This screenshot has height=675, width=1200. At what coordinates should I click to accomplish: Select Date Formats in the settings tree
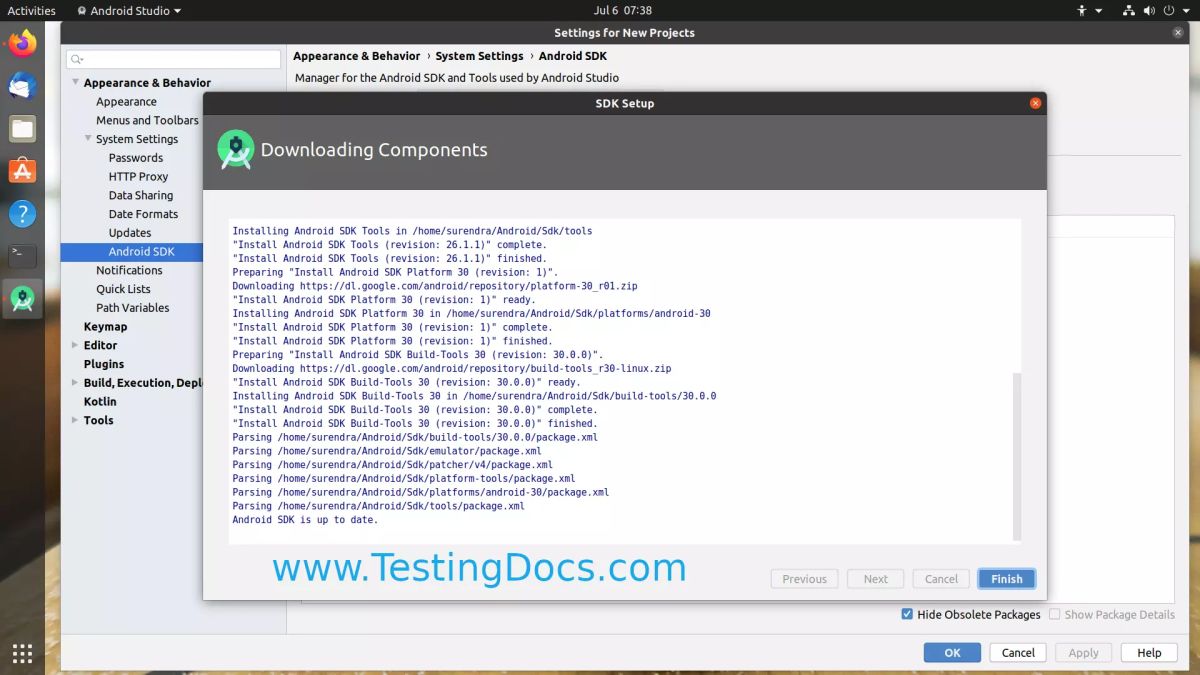[143, 214]
